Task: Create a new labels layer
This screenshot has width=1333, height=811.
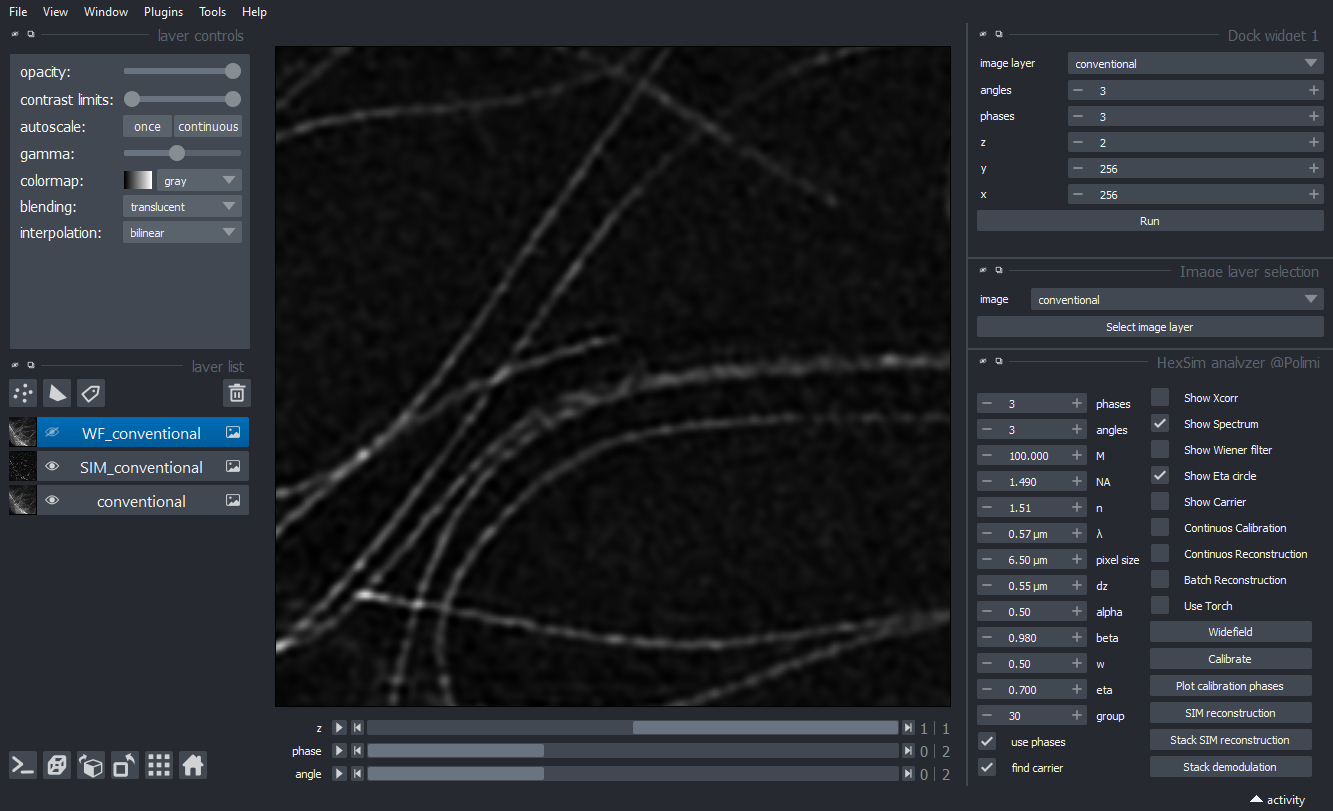Action: coord(91,393)
